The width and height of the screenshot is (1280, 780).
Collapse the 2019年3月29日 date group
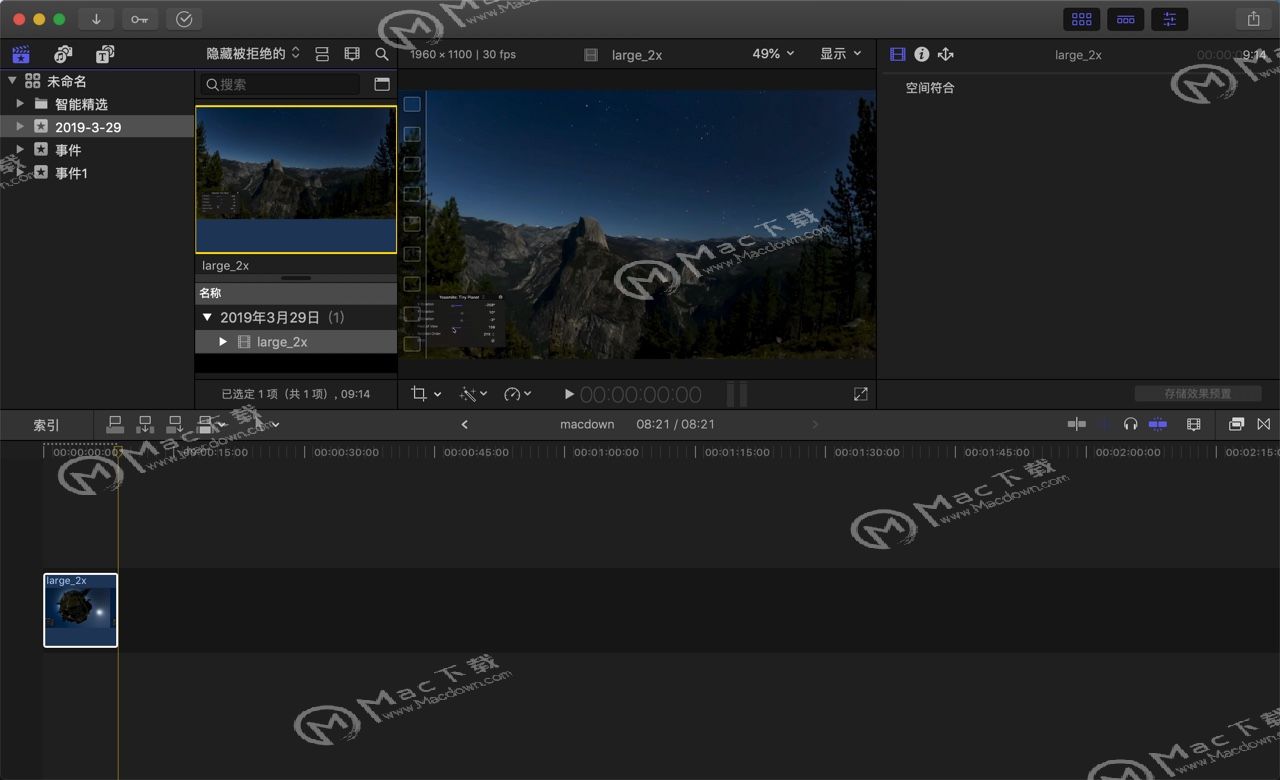coord(207,317)
